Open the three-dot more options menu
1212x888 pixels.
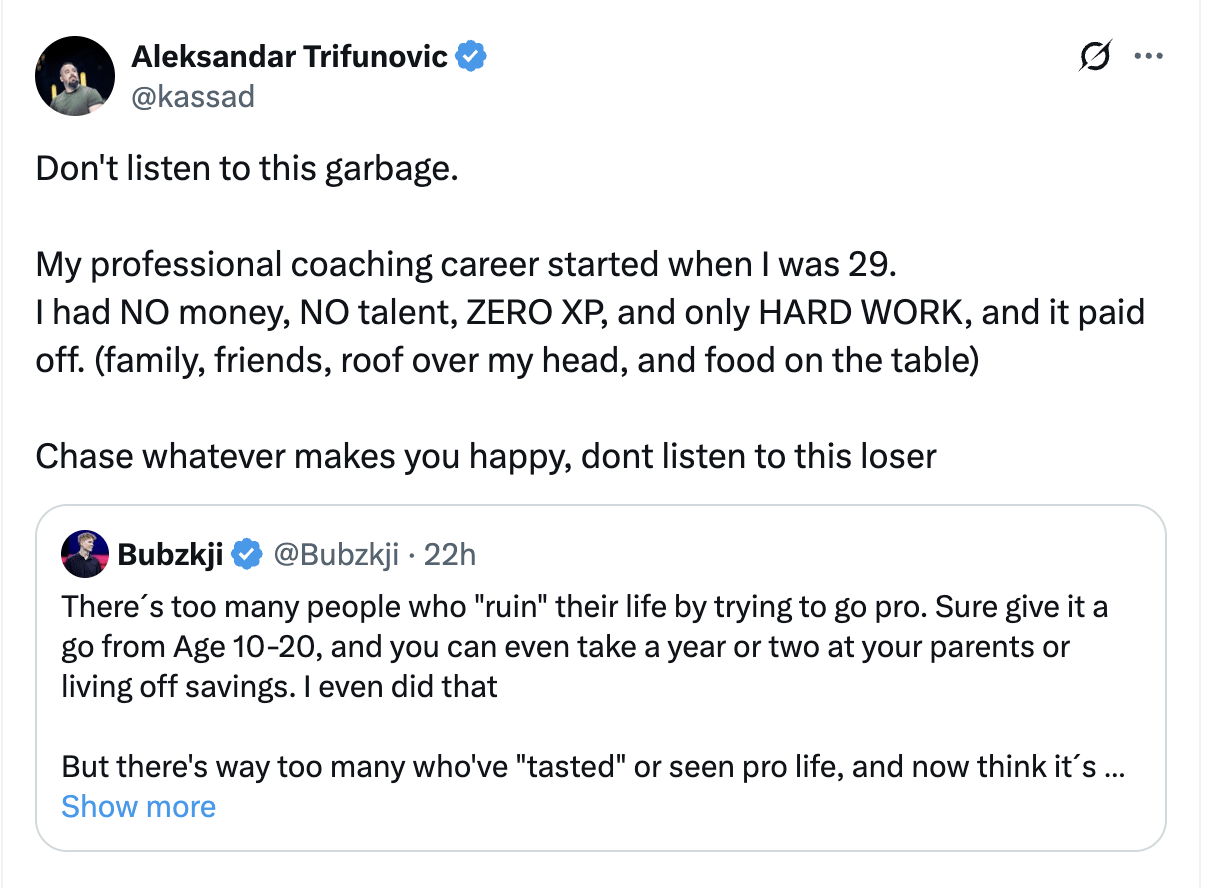pyautogui.click(x=1148, y=57)
